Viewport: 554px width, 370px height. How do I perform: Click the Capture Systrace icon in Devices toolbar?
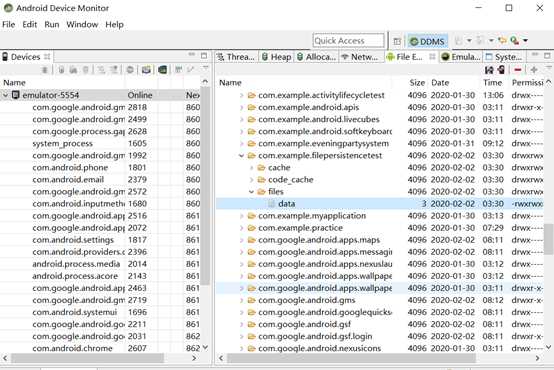point(178,70)
